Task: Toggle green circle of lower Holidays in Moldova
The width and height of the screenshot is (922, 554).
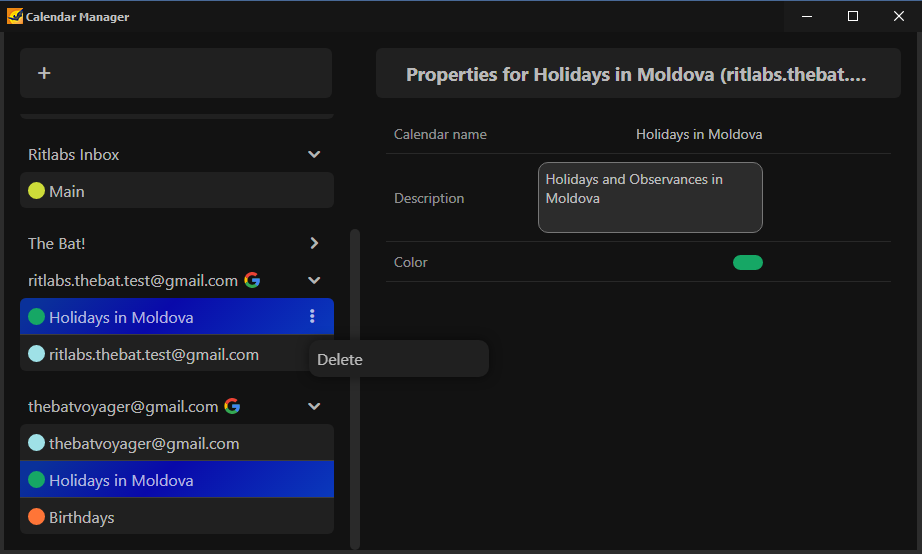Action: 36,479
